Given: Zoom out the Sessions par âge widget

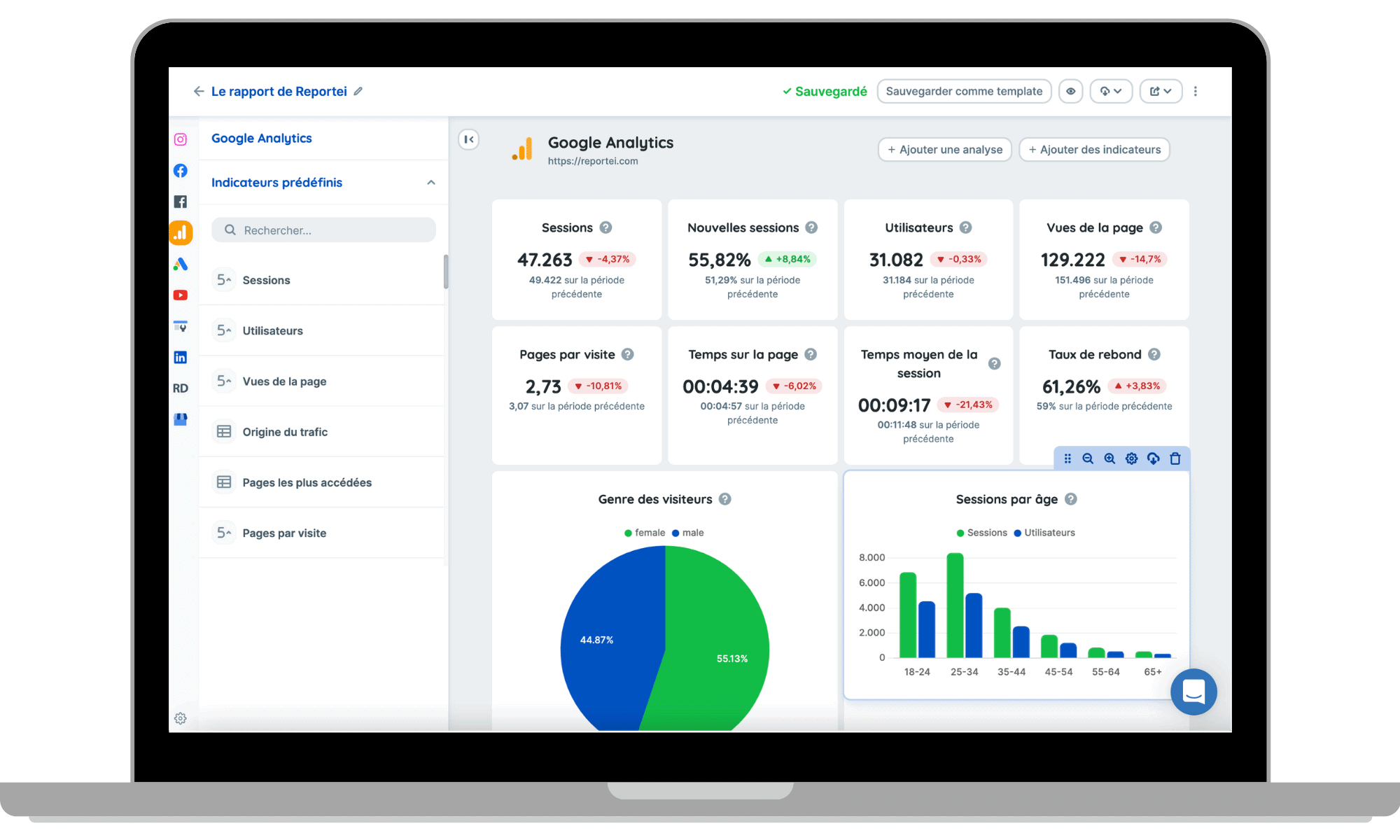Looking at the screenshot, I should click(x=1088, y=458).
